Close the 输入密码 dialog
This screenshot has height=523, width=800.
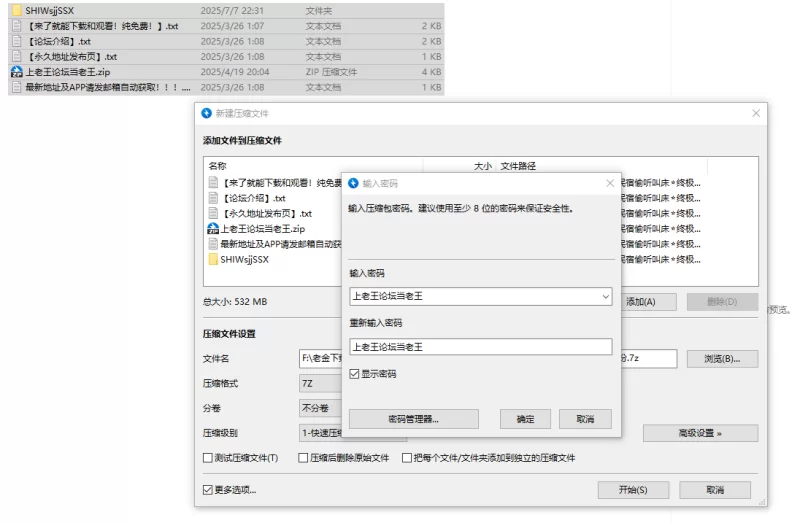610,183
